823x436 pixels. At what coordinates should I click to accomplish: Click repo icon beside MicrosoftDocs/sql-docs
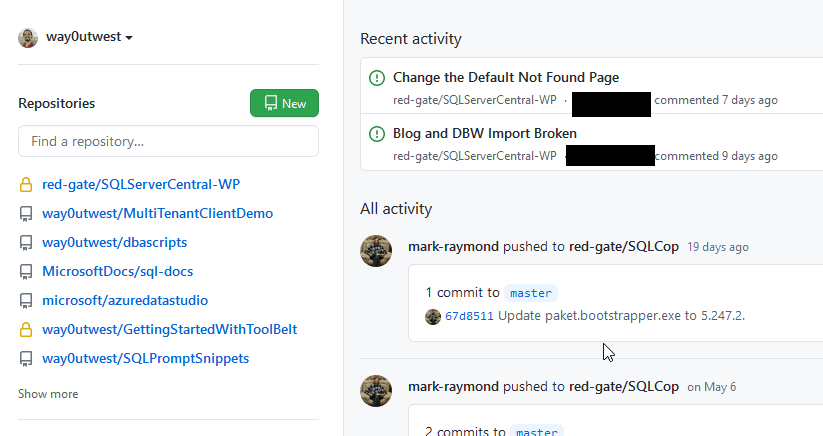(x=26, y=271)
